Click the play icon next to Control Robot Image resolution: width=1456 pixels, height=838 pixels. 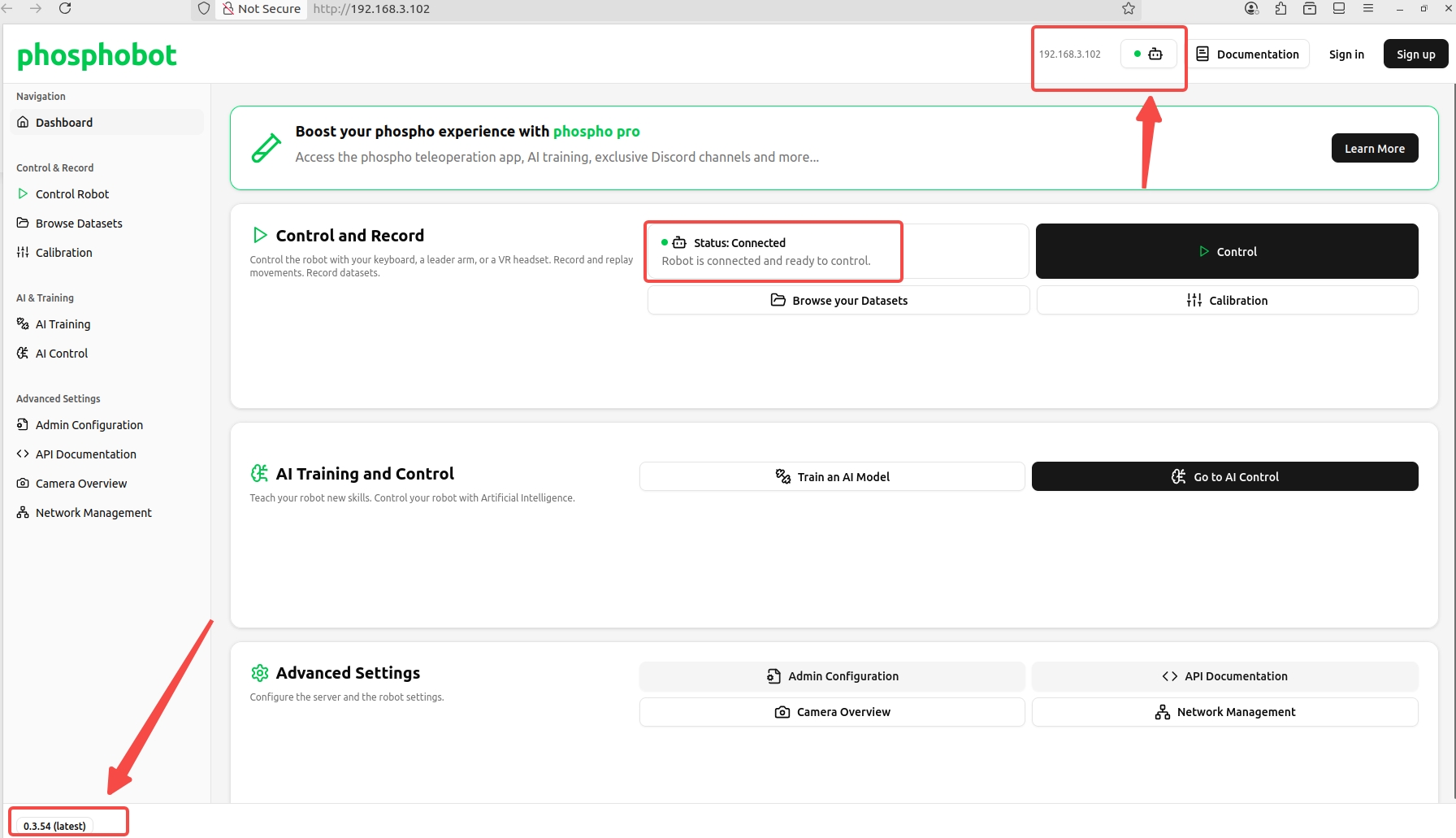click(23, 193)
